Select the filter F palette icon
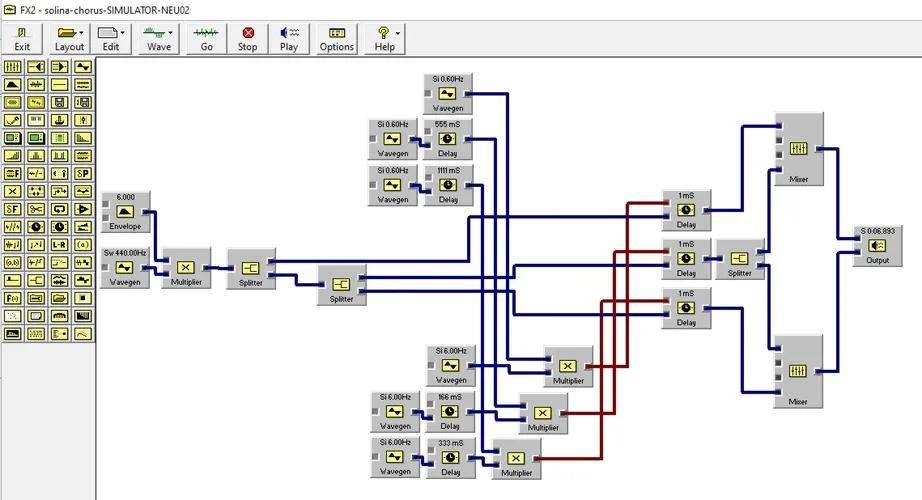The width and height of the screenshot is (922, 500). click(x=12, y=174)
